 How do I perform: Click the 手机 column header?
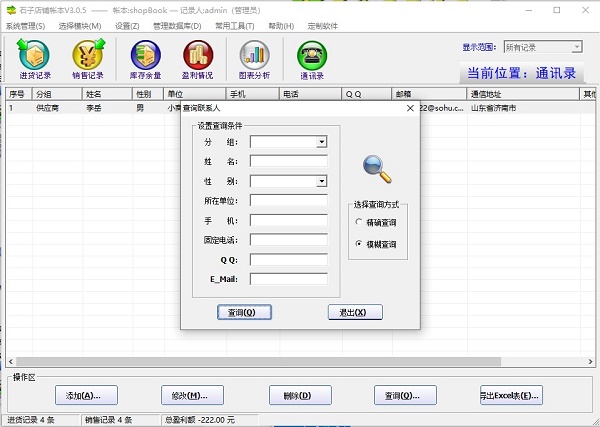click(253, 94)
